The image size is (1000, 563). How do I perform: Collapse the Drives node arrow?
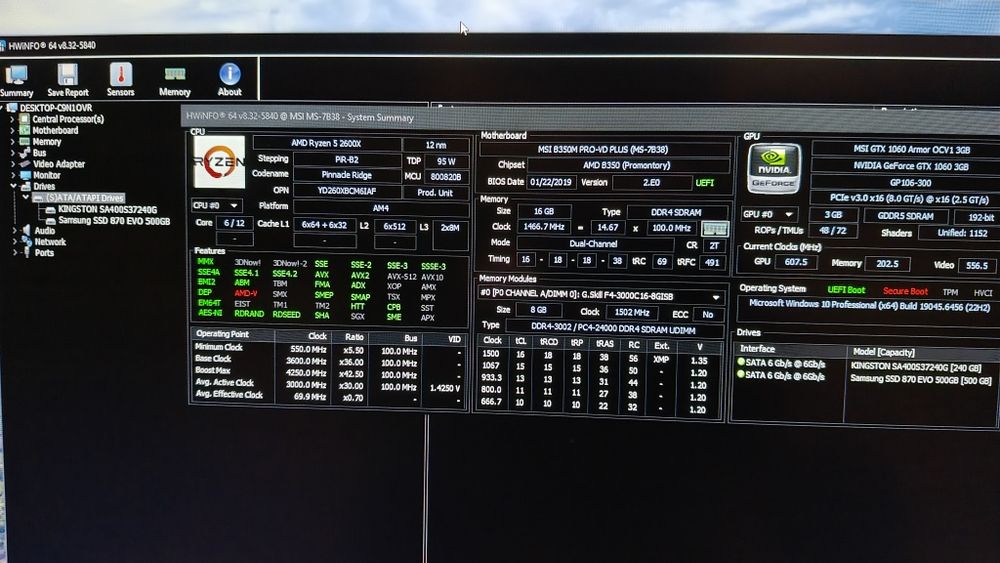click(x=13, y=186)
